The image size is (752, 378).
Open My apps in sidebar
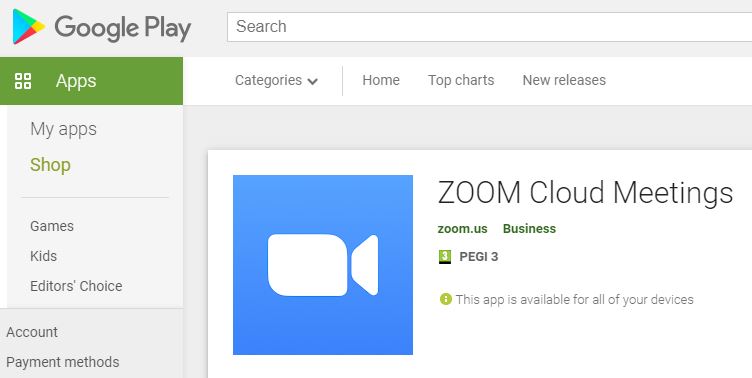pyautogui.click(x=63, y=129)
